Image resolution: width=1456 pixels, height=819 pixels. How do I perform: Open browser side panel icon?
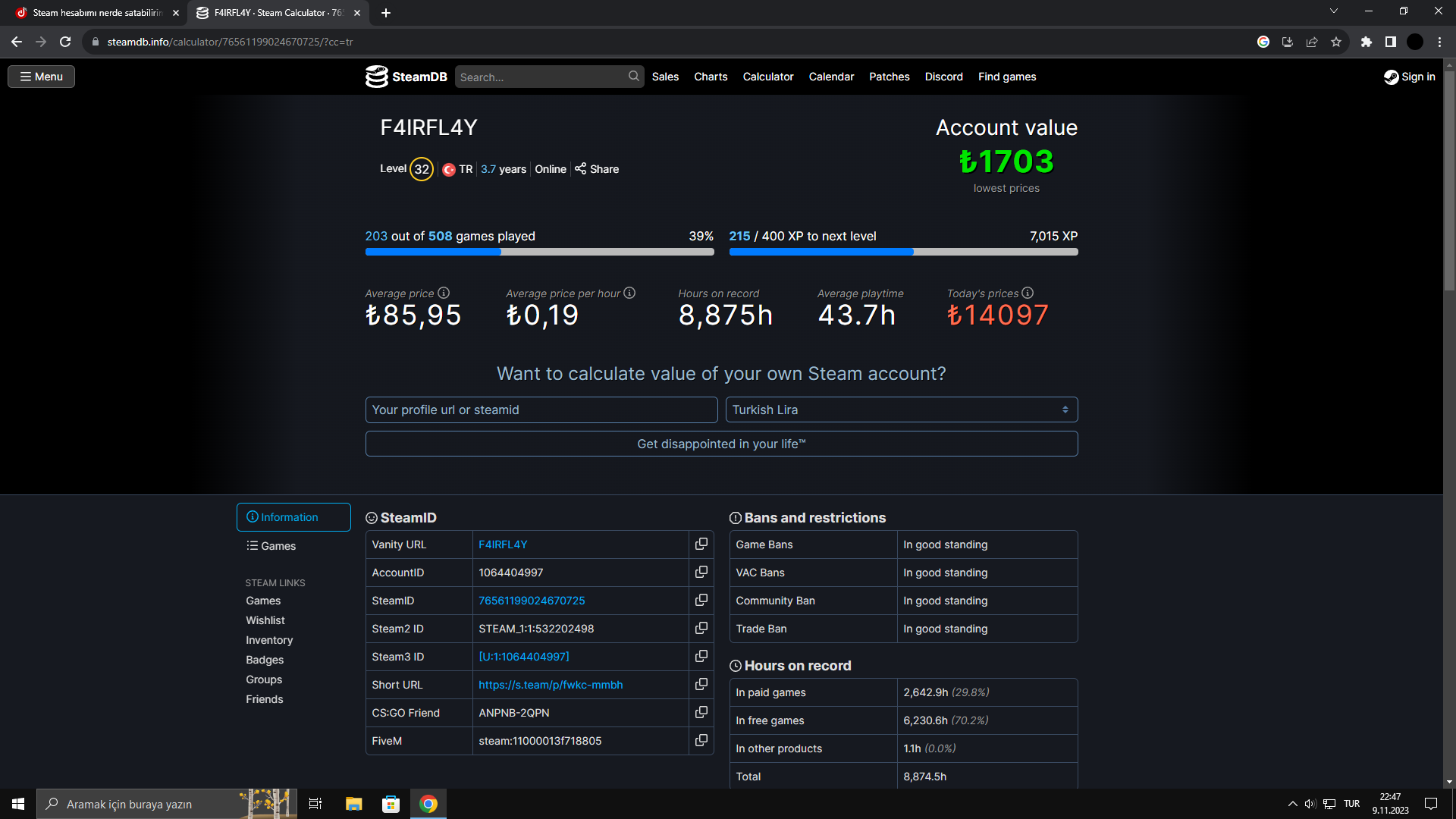coord(1391,42)
